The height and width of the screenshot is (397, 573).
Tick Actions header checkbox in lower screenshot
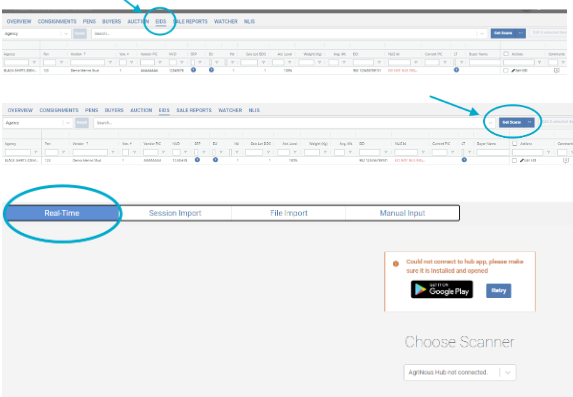[x=515, y=144]
